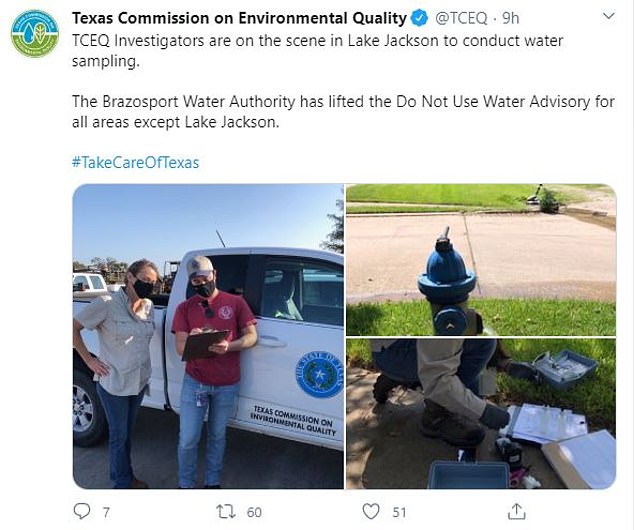Click the tweet text about Lake Jackson sampling

[317, 51]
